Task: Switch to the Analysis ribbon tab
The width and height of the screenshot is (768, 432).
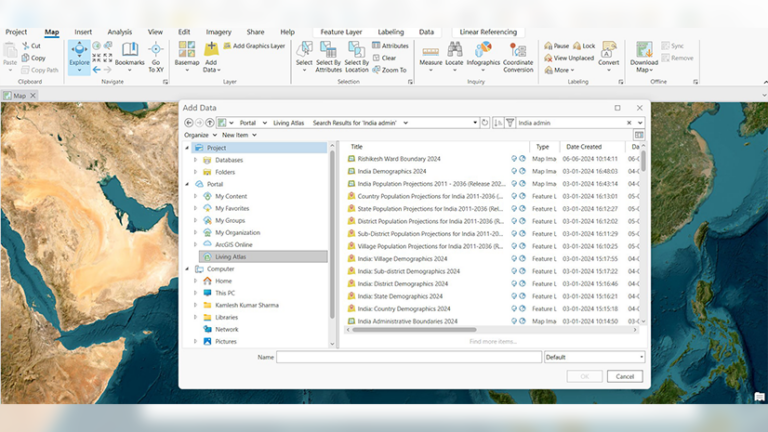Action: point(120,32)
